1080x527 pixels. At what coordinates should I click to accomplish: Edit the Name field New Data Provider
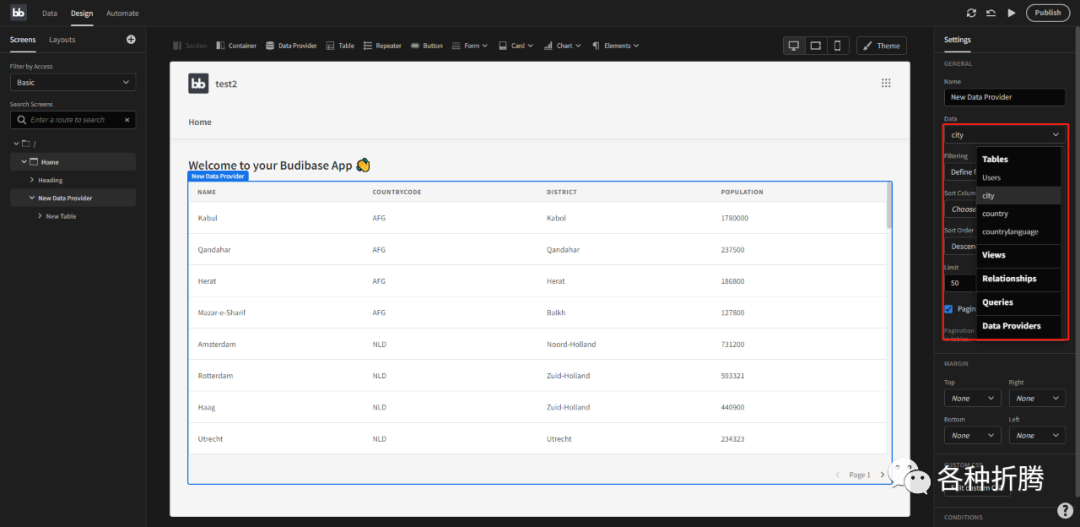(x=1005, y=97)
